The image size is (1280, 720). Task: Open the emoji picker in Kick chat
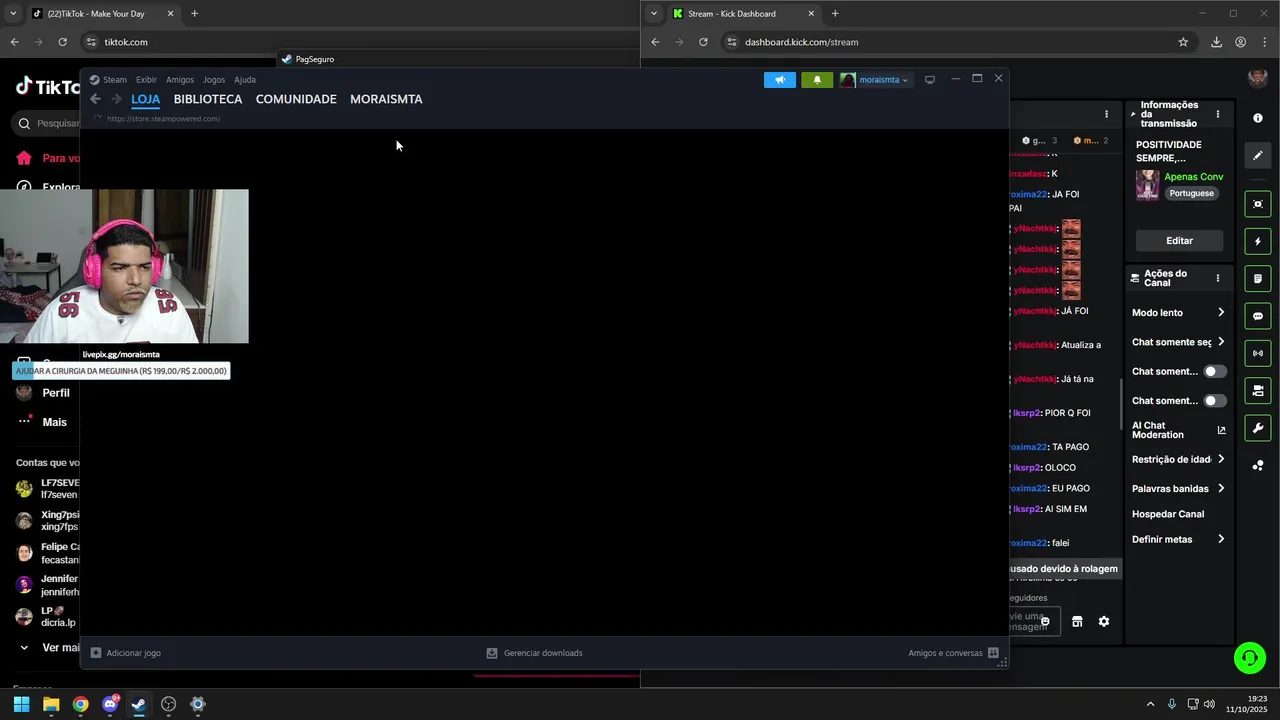1045,621
